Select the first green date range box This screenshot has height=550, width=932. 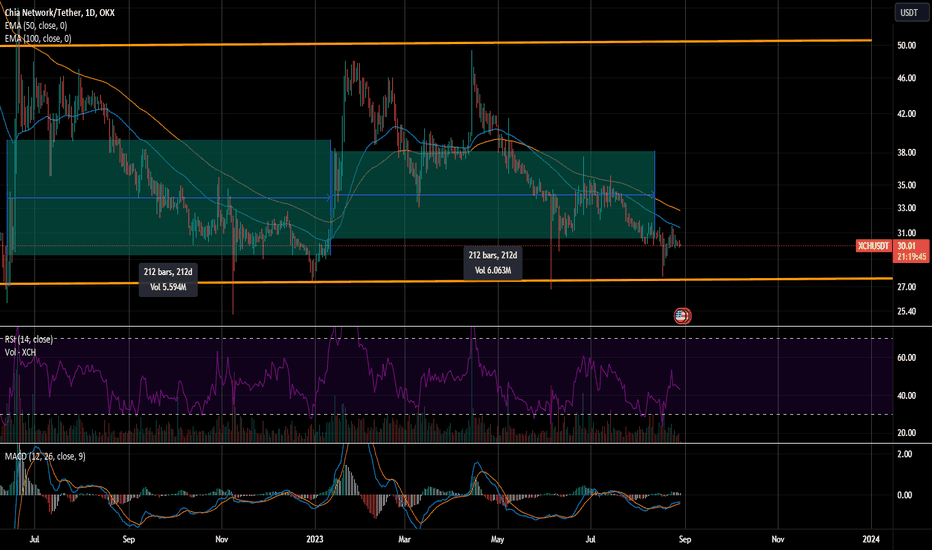click(169, 197)
